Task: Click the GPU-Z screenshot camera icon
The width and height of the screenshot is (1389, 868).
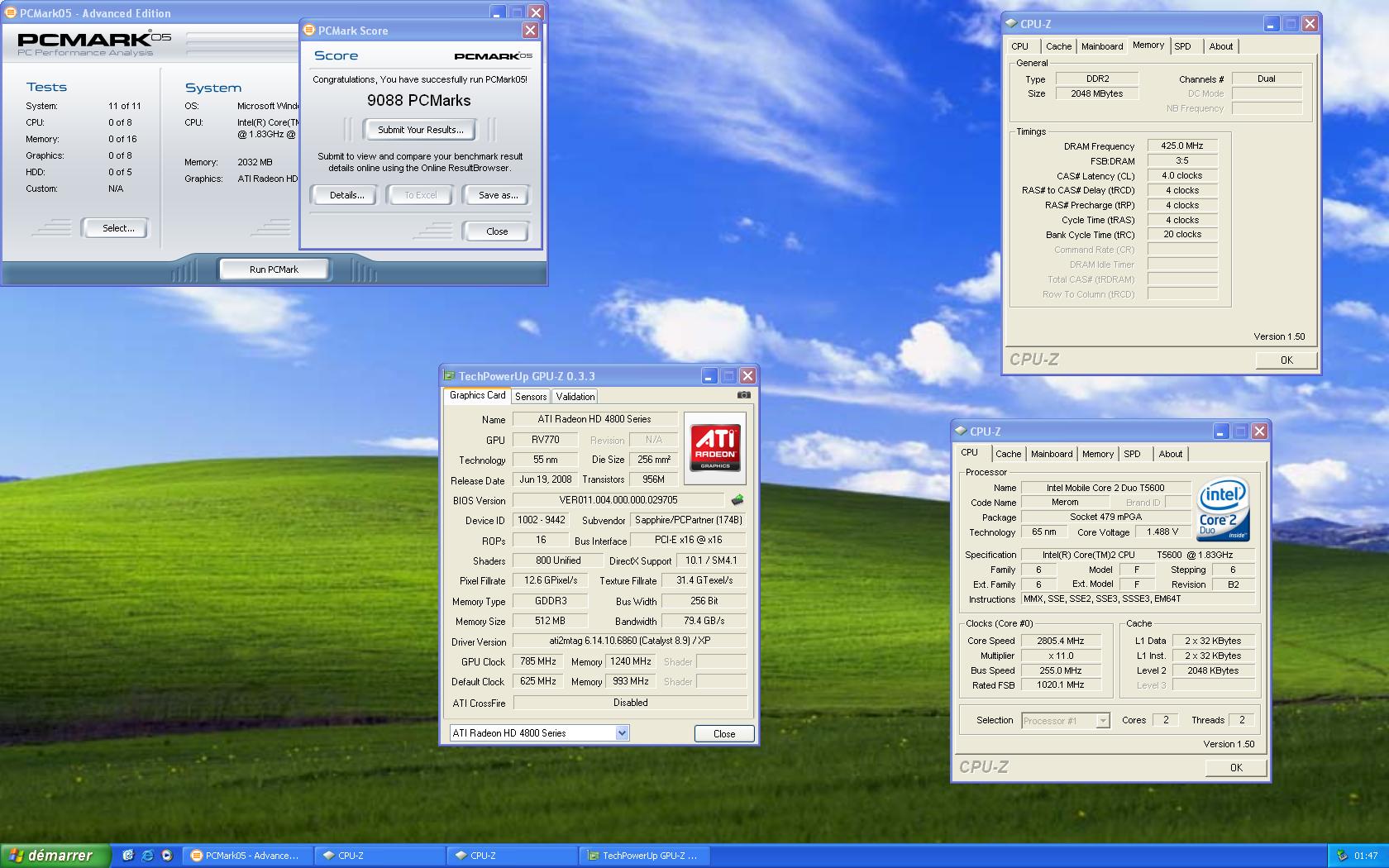Action: pyautogui.click(x=744, y=395)
